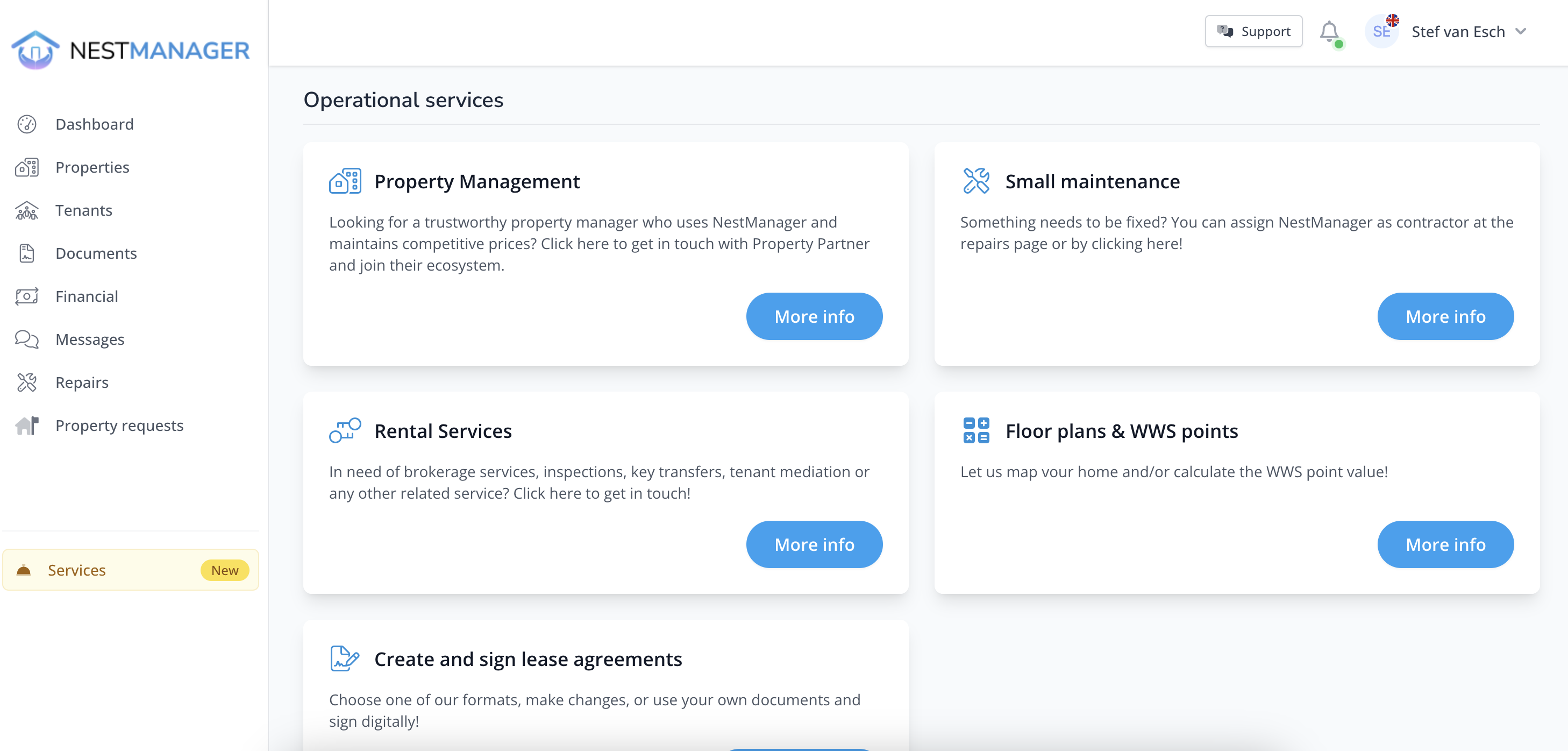
Task: Click the Floor plans calculator icon
Action: coord(976,430)
